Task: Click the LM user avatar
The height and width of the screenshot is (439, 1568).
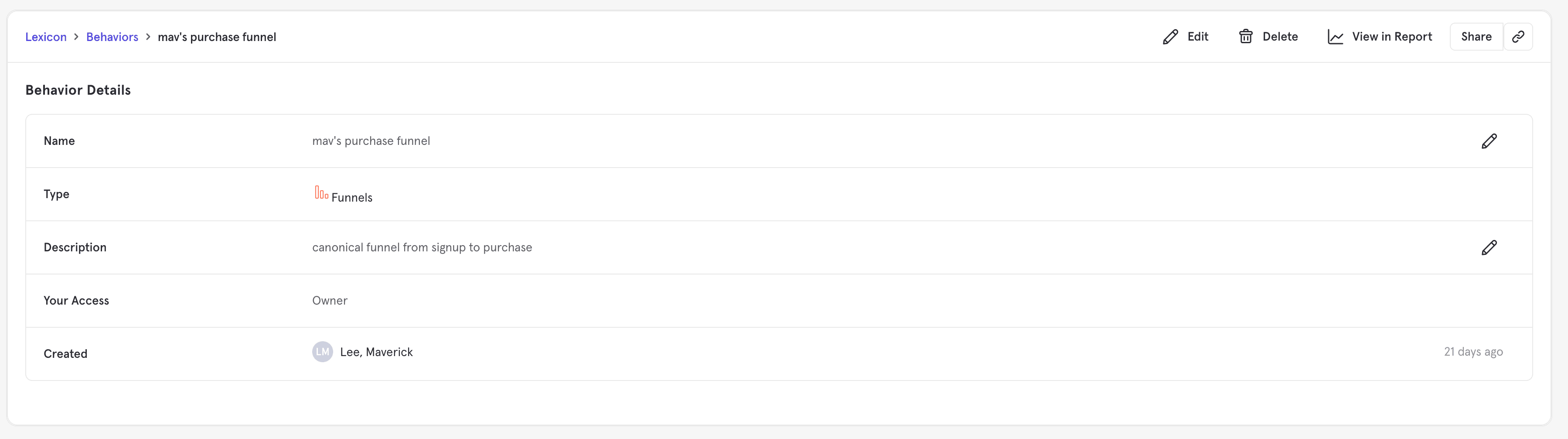Action: click(x=322, y=352)
